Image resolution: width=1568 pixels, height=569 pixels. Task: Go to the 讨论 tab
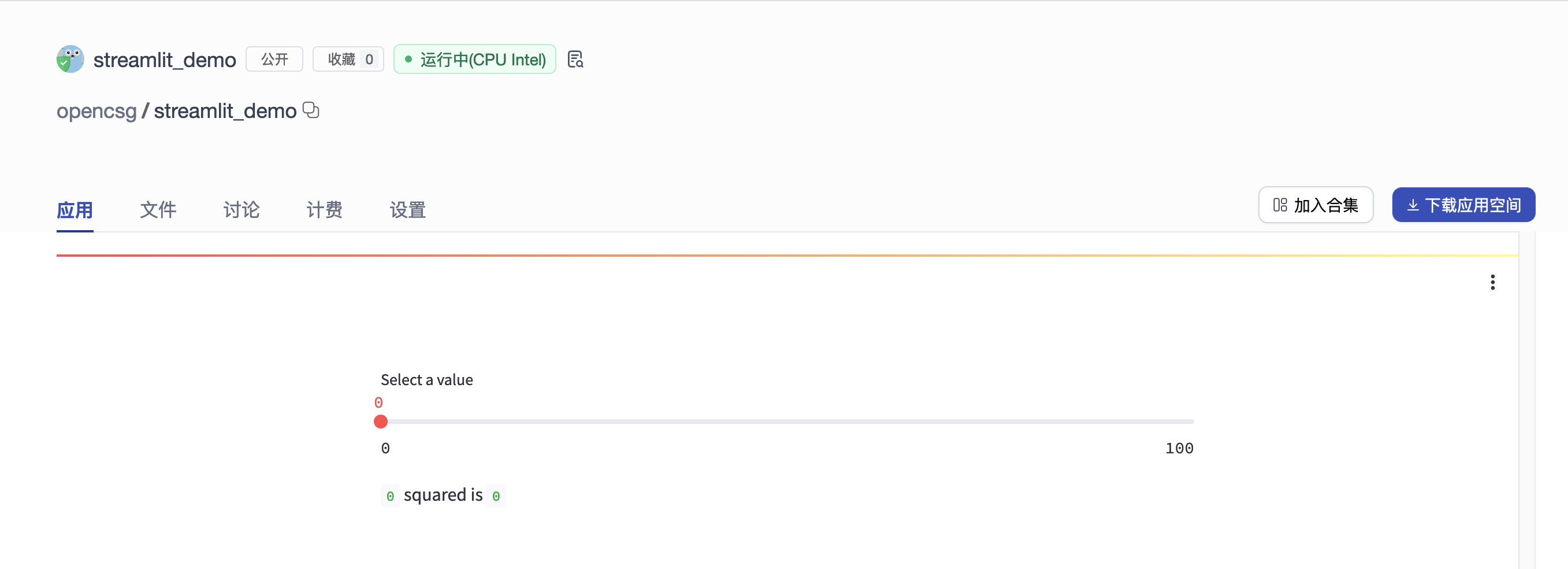click(241, 209)
